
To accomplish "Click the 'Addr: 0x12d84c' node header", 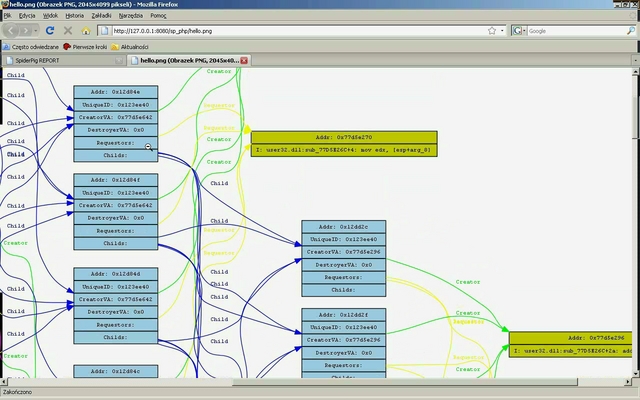I will click(x=116, y=371).
